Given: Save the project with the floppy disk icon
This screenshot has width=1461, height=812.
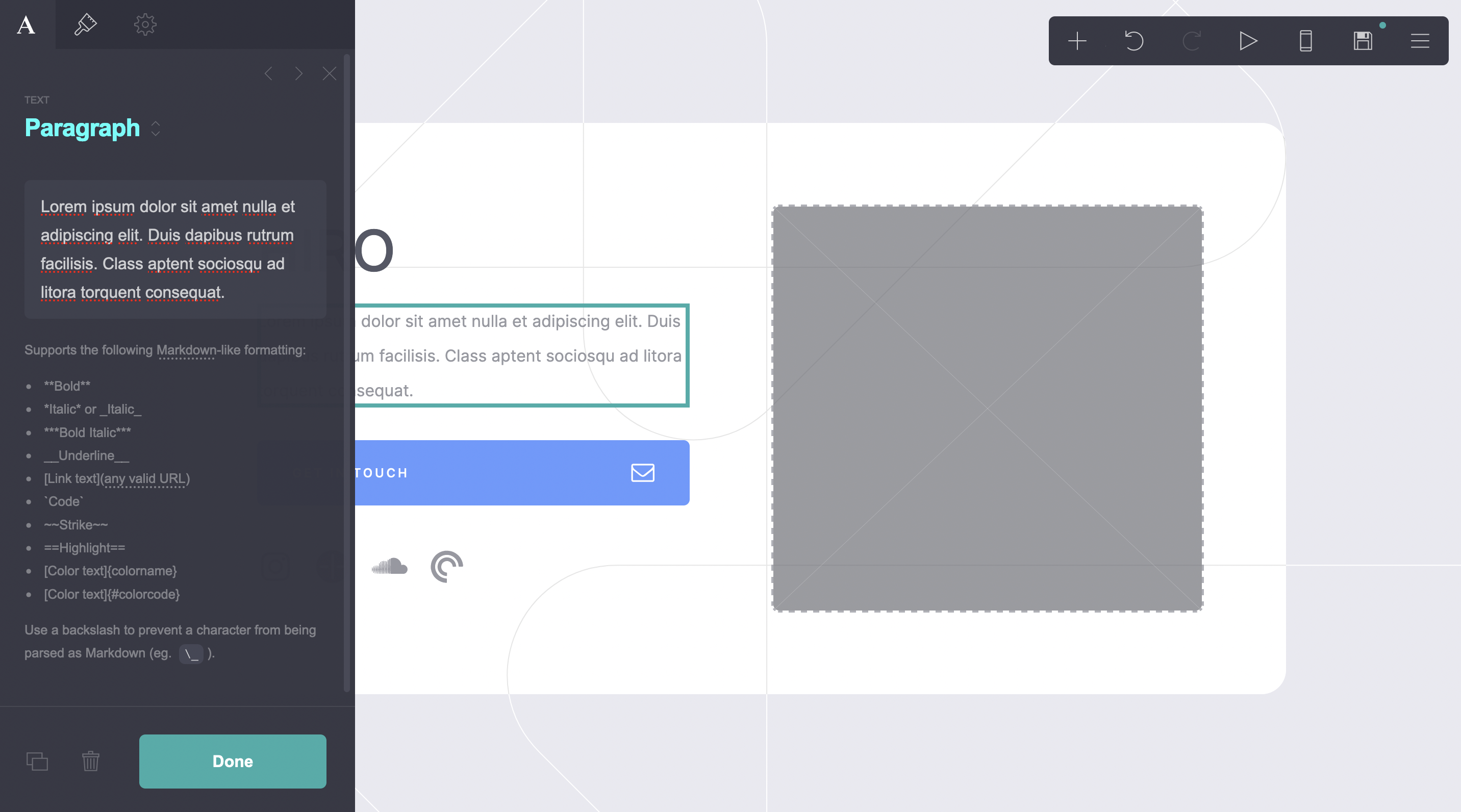Looking at the screenshot, I should coord(1363,40).
